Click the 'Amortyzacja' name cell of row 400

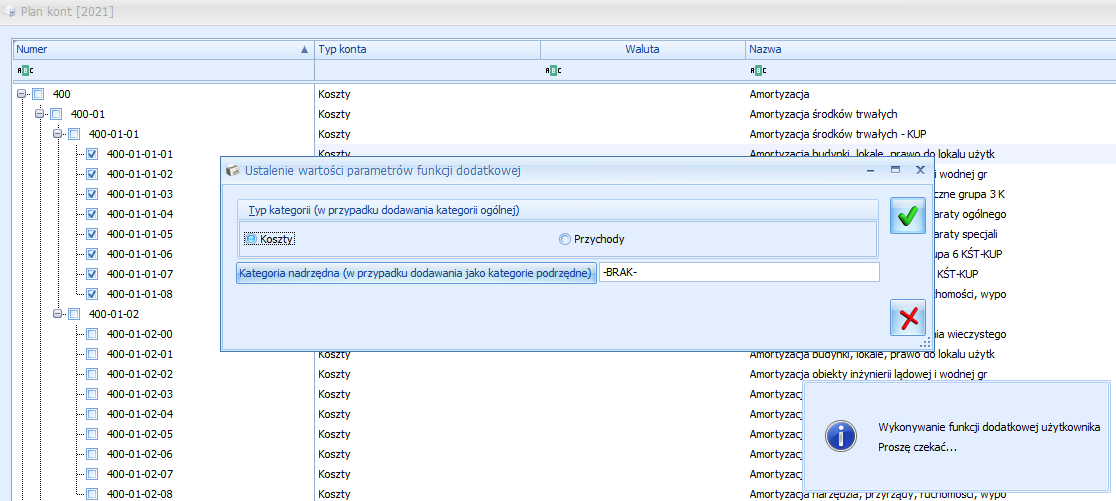pyautogui.click(x=779, y=94)
